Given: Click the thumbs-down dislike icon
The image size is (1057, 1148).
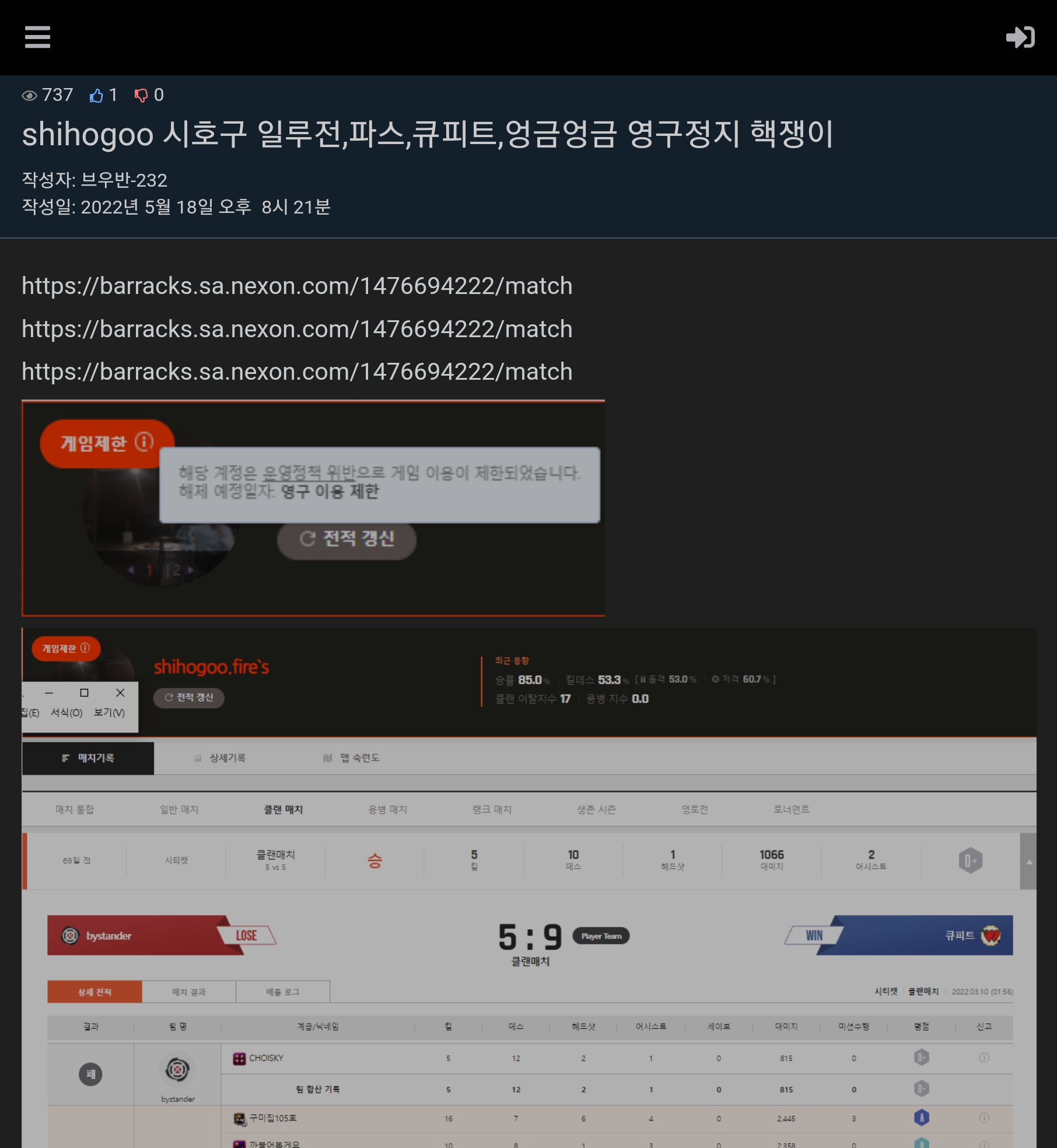Looking at the screenshot, I should click(141, 95).
